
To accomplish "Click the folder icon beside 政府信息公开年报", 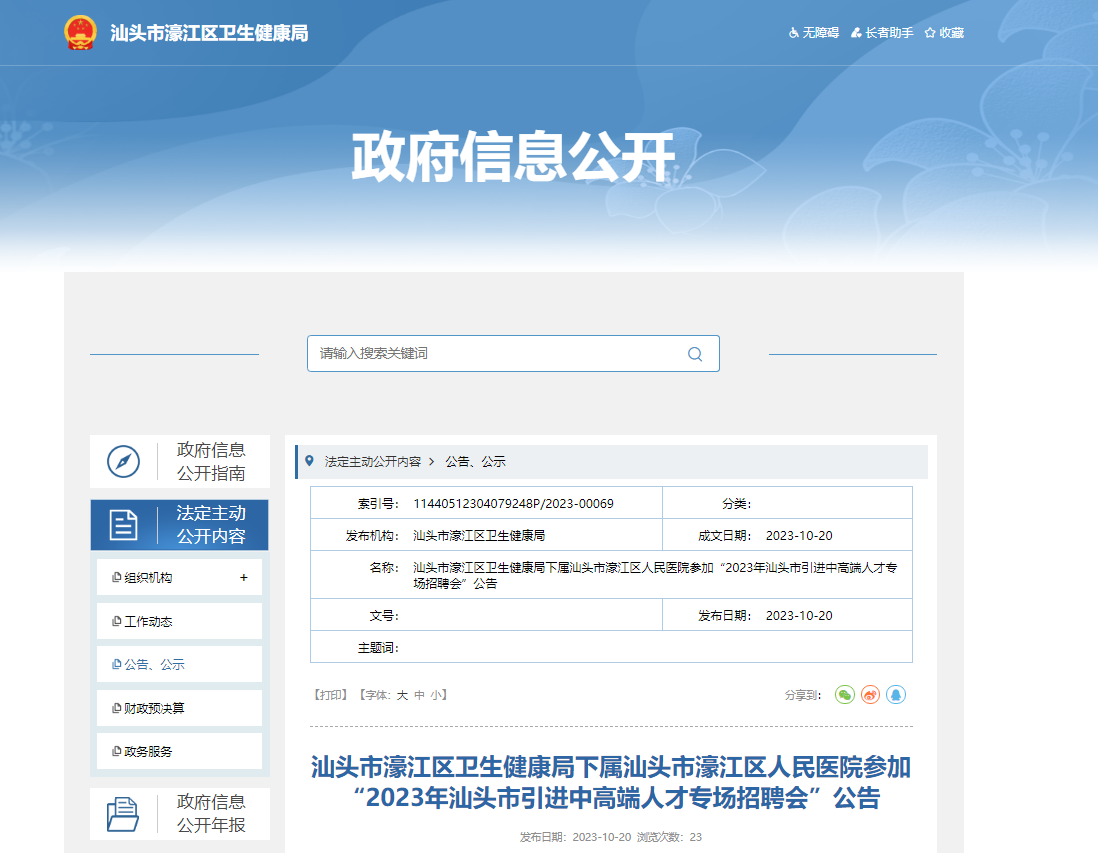I will tap(123, 814).
